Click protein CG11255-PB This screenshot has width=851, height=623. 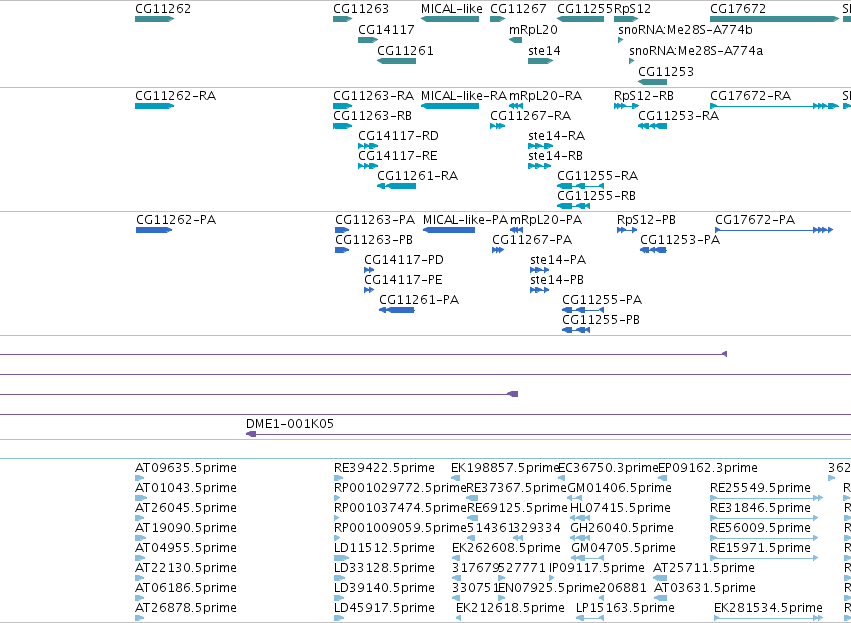coord(576,330)
